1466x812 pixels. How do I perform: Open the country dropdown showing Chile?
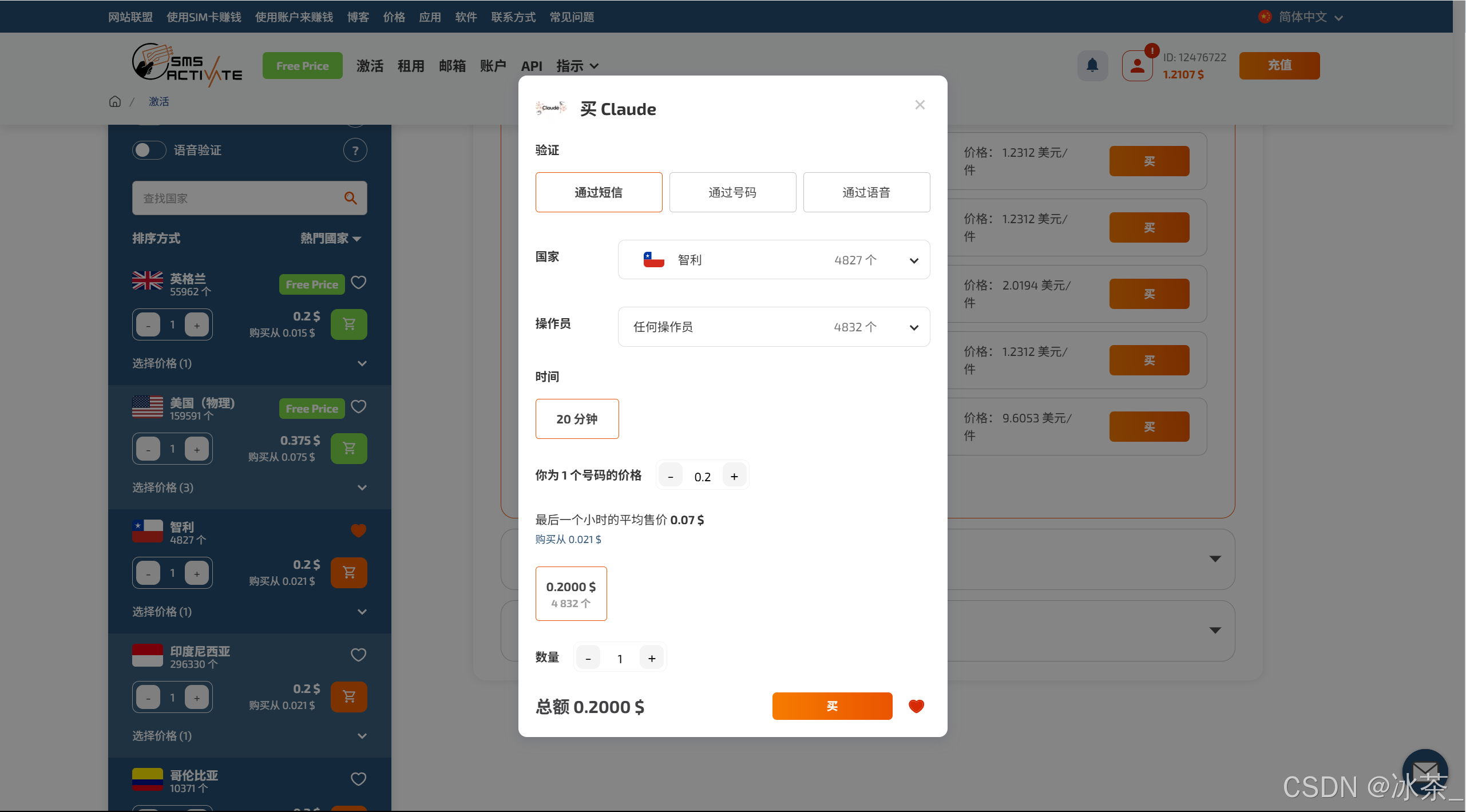[774, 260]
